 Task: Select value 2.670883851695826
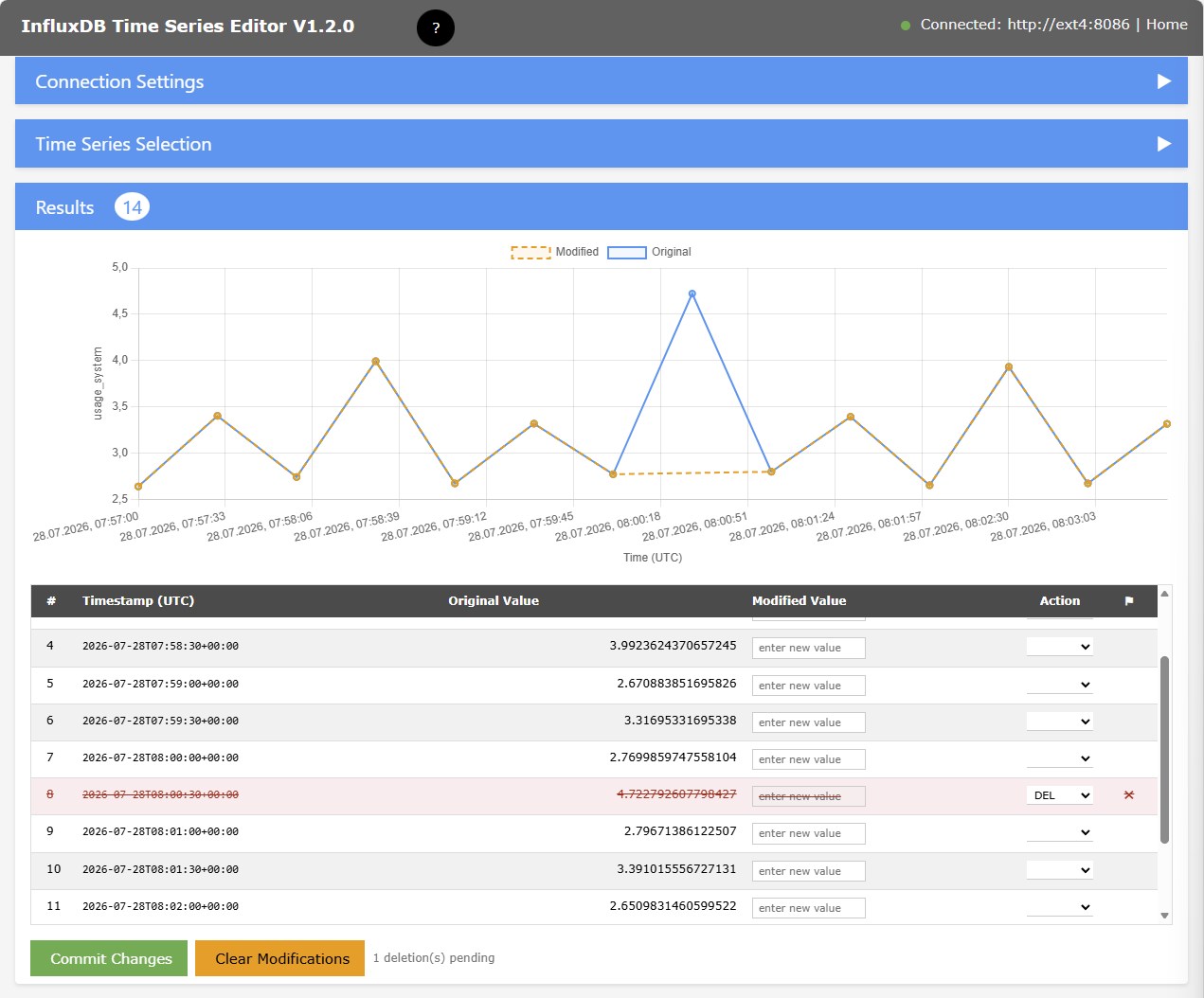tap(676, 683)
